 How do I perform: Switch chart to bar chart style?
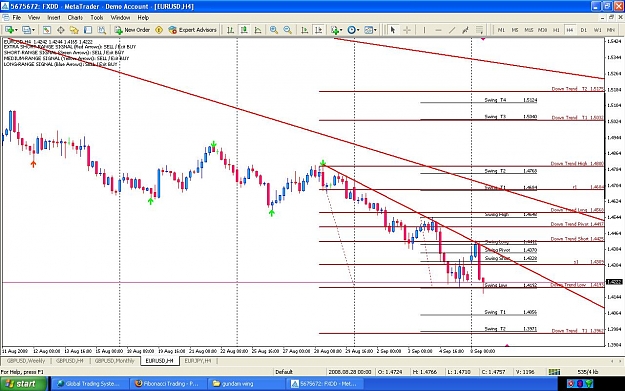(230, 30)
